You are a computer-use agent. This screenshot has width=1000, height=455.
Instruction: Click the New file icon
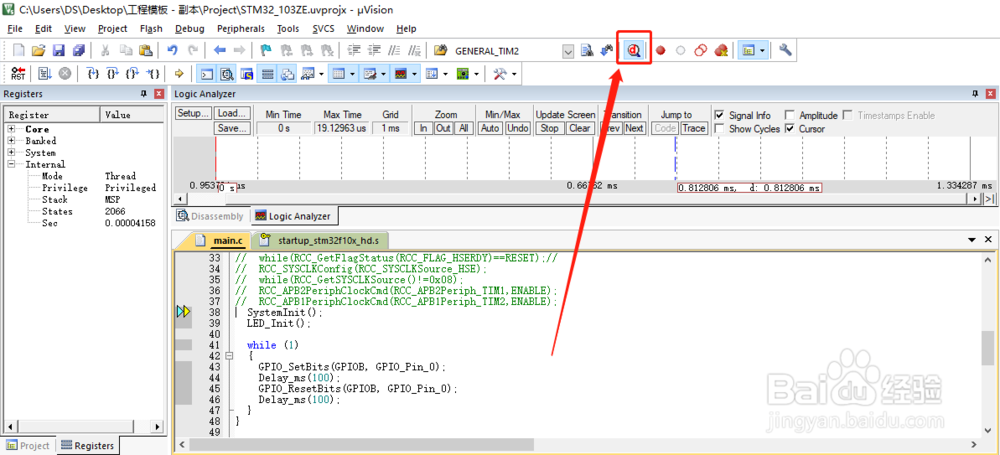click(19, 50)
